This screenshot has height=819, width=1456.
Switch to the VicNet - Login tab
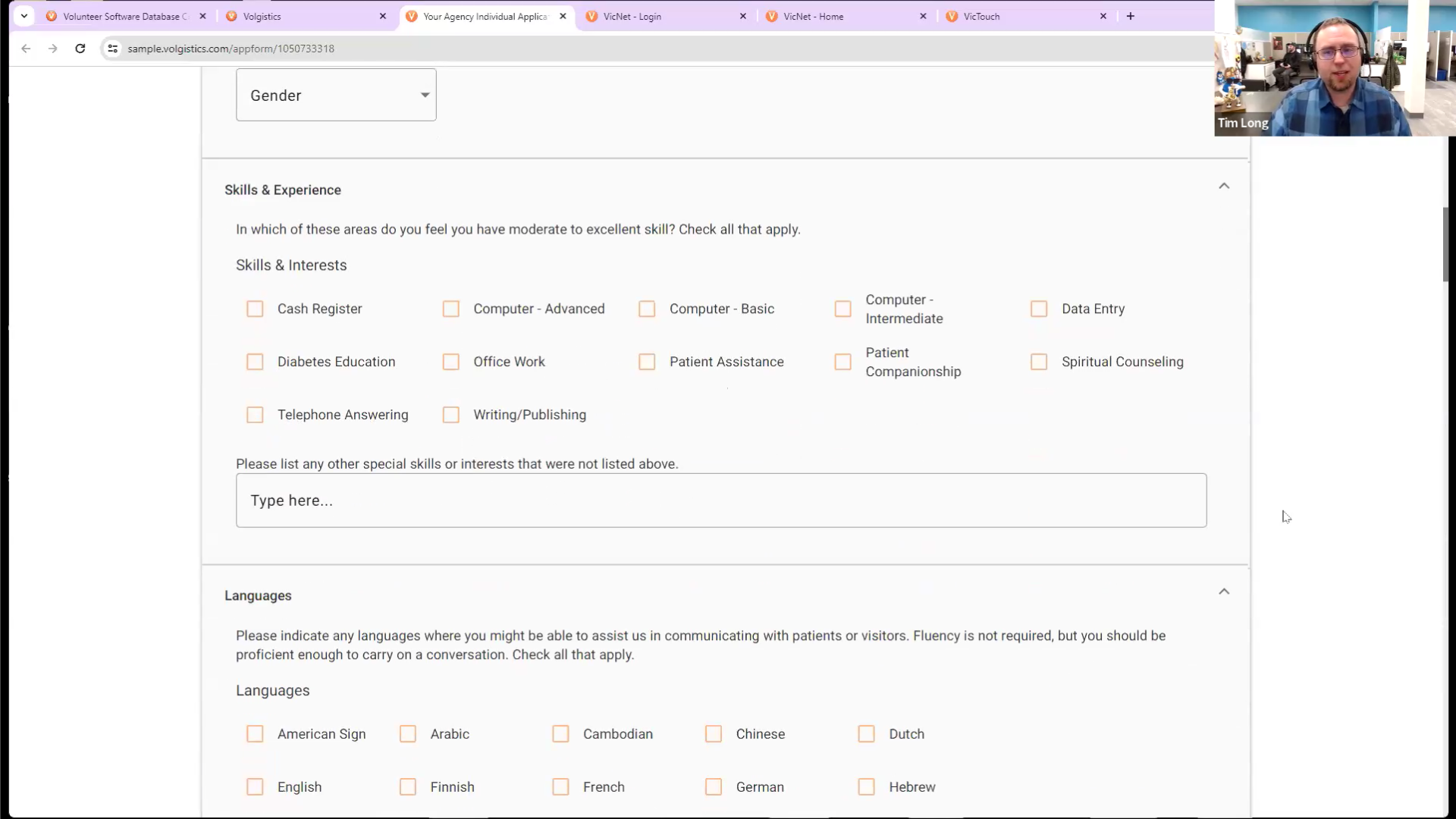coord(632,16)
